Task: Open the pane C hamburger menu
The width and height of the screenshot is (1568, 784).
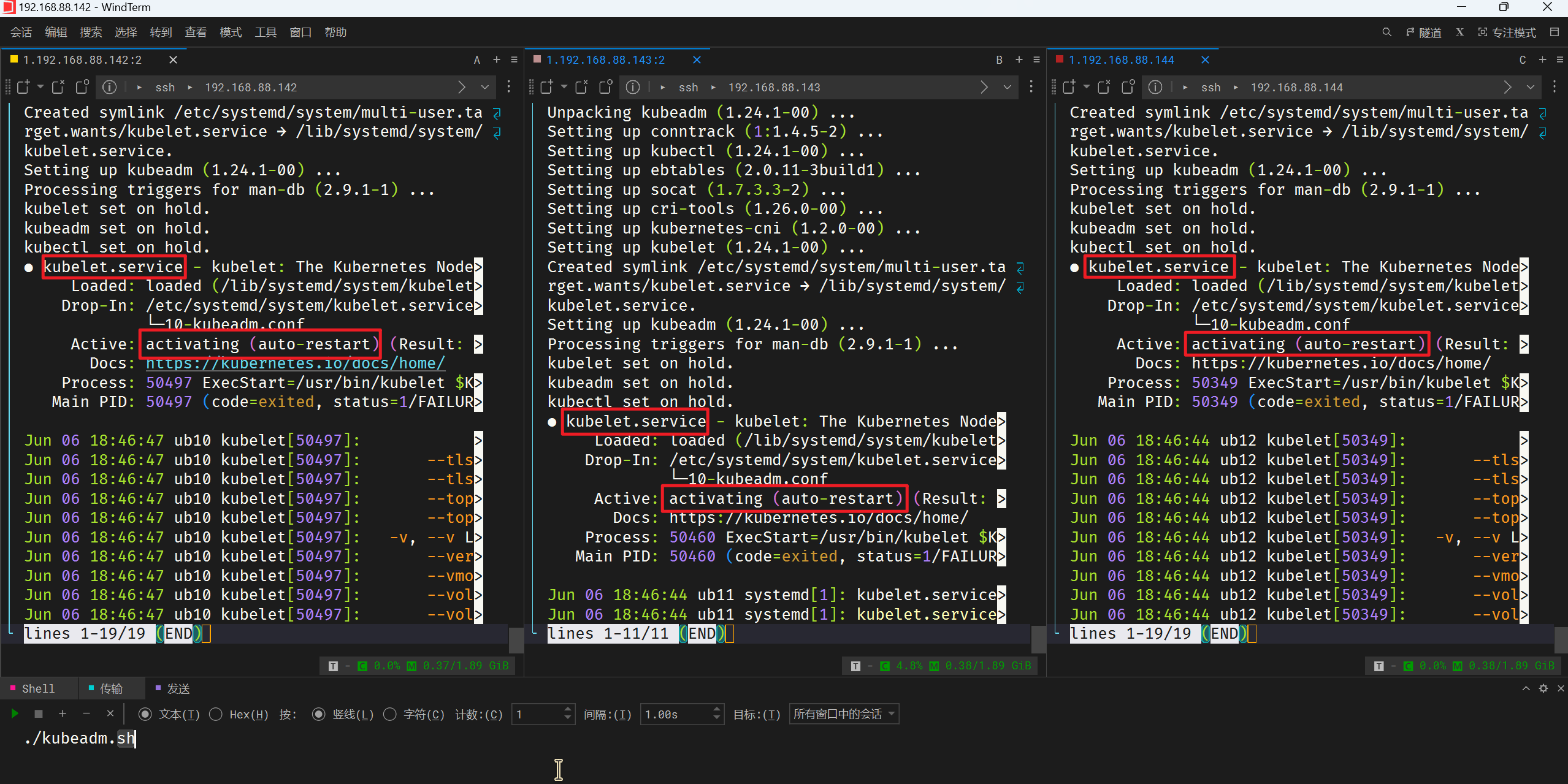Action: pyautogui.click(x=1559, y=59)
